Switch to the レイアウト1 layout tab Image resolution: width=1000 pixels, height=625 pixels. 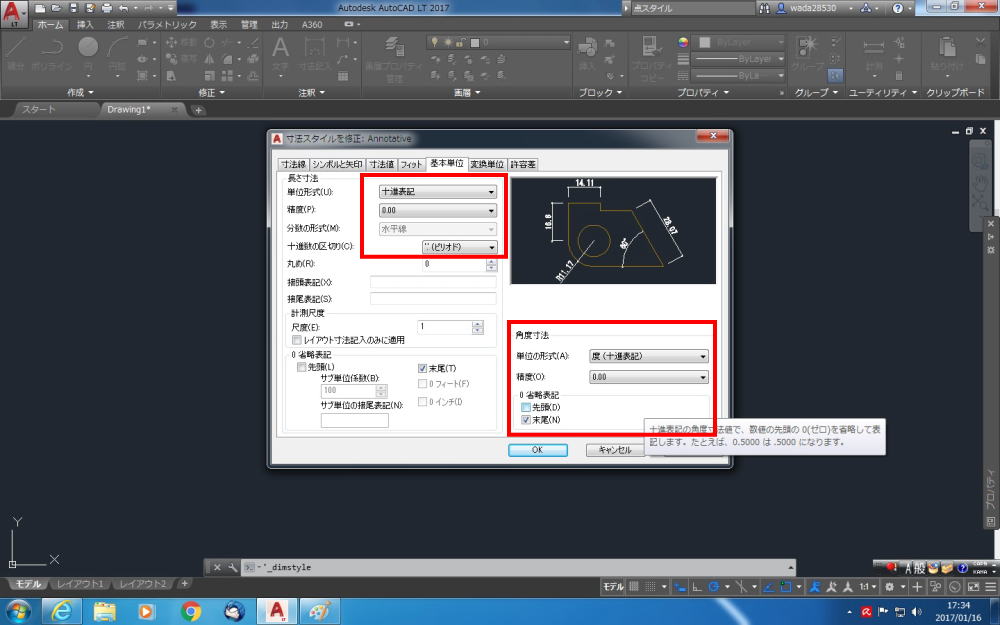[80, 584]
